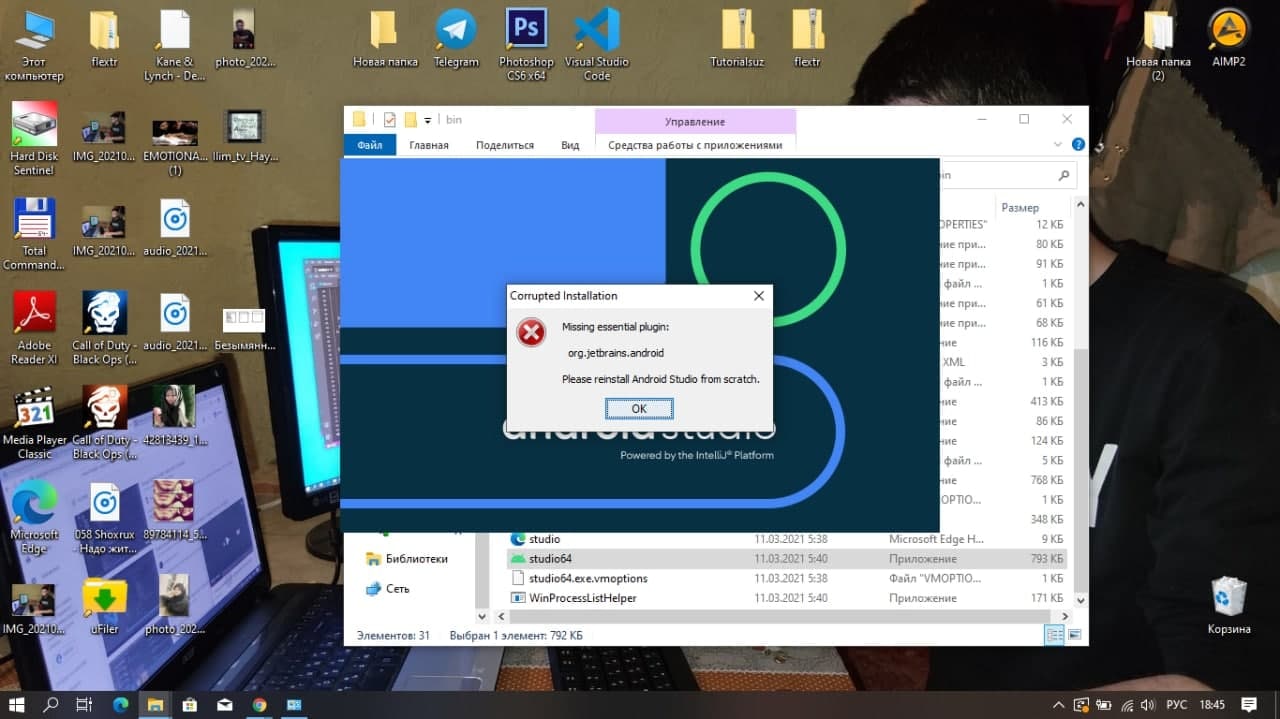Viewport: 1280px width, 719px height.
Task: Open Visual Studio Code shortcut
Action: coord(597,45)
